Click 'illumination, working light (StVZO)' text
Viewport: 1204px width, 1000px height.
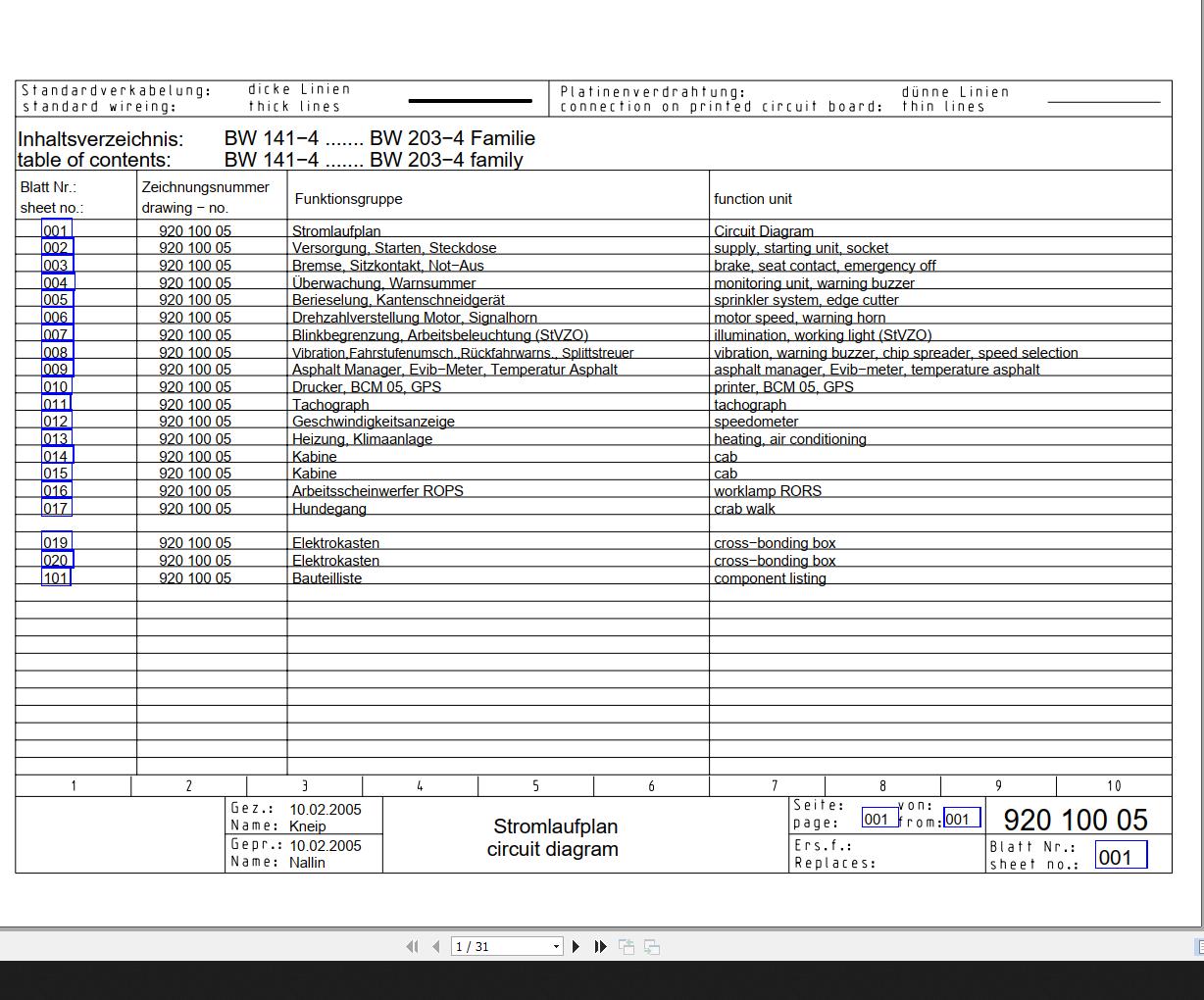pyautogui.click(x=823, y=335)
